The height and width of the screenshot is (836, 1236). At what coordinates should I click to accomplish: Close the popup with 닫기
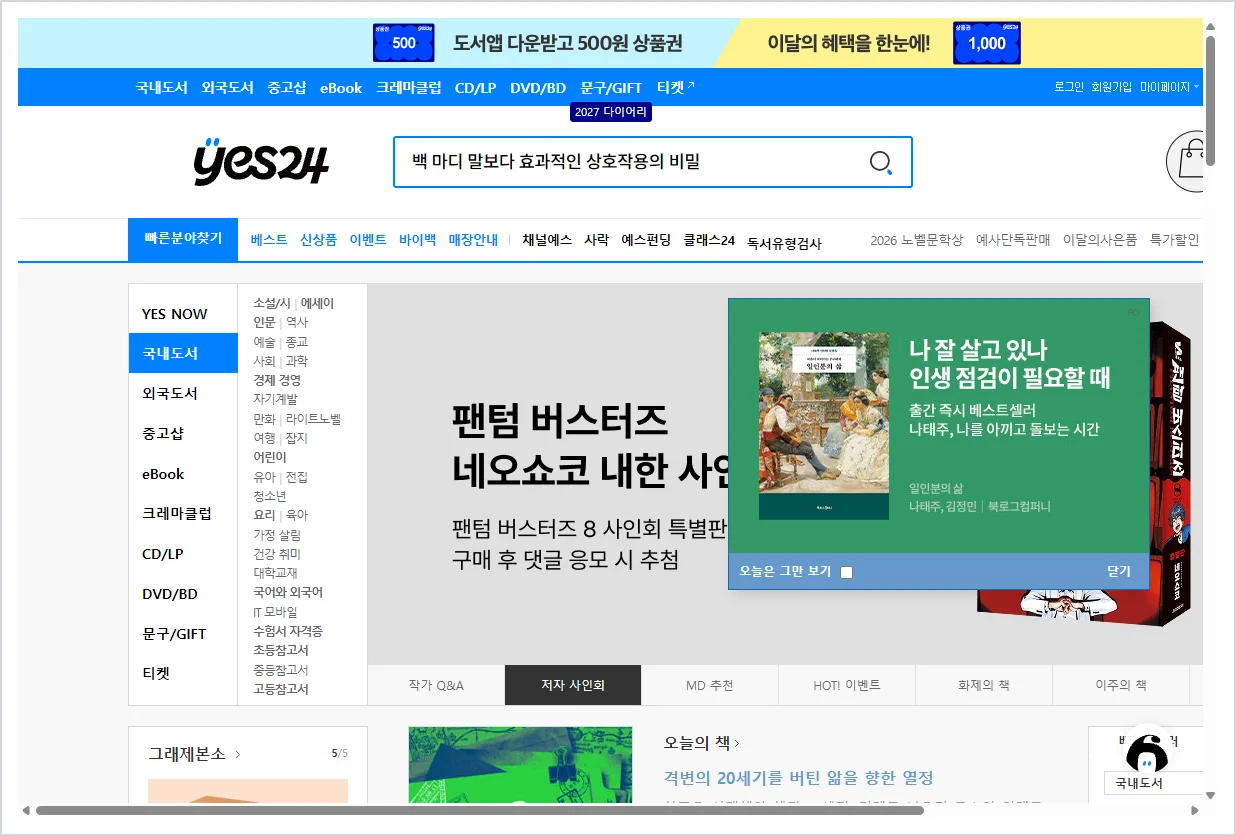[1119, 571]
